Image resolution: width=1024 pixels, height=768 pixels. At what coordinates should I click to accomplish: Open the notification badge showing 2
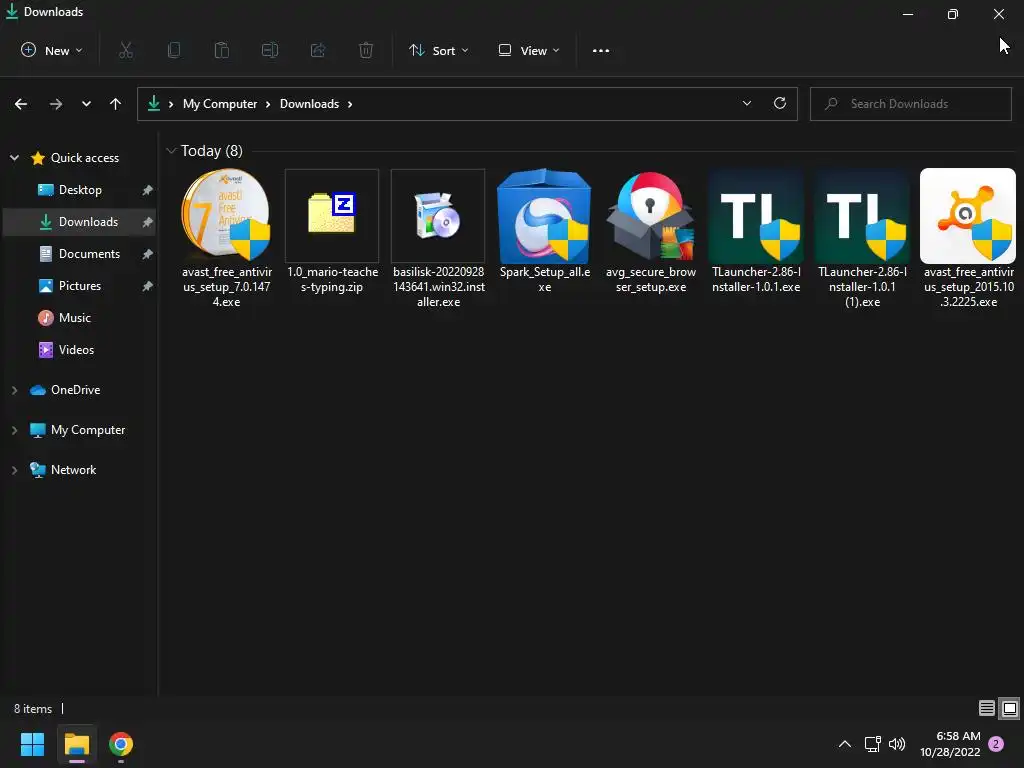(x=996, y=744)
